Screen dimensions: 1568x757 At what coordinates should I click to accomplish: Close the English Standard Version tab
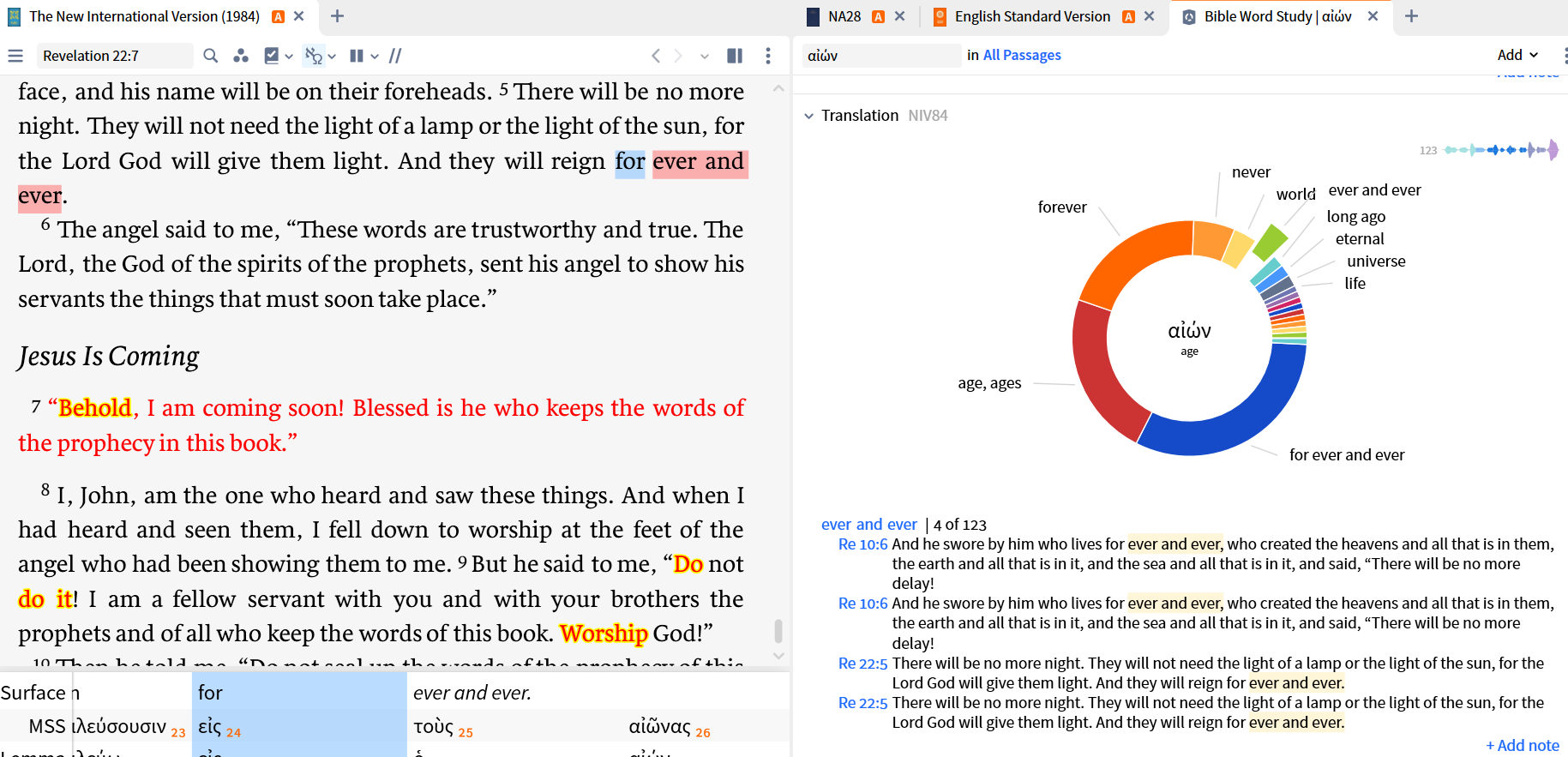click(x=1149, y=16)
